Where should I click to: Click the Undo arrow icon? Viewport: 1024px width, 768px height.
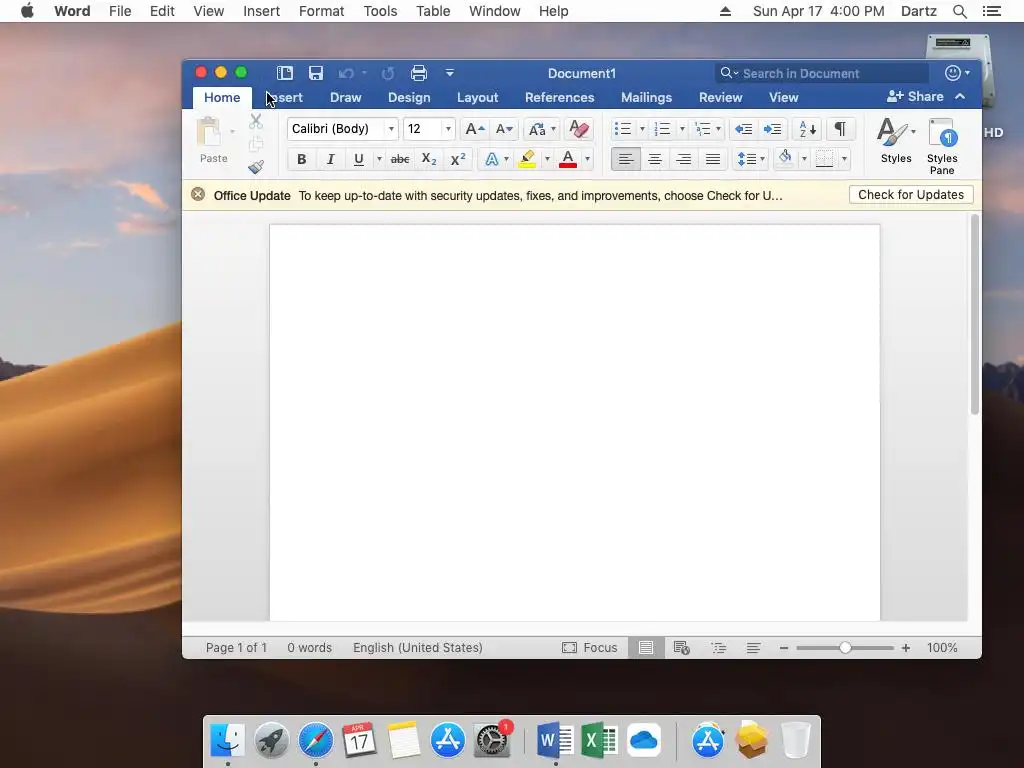(346, 73)
